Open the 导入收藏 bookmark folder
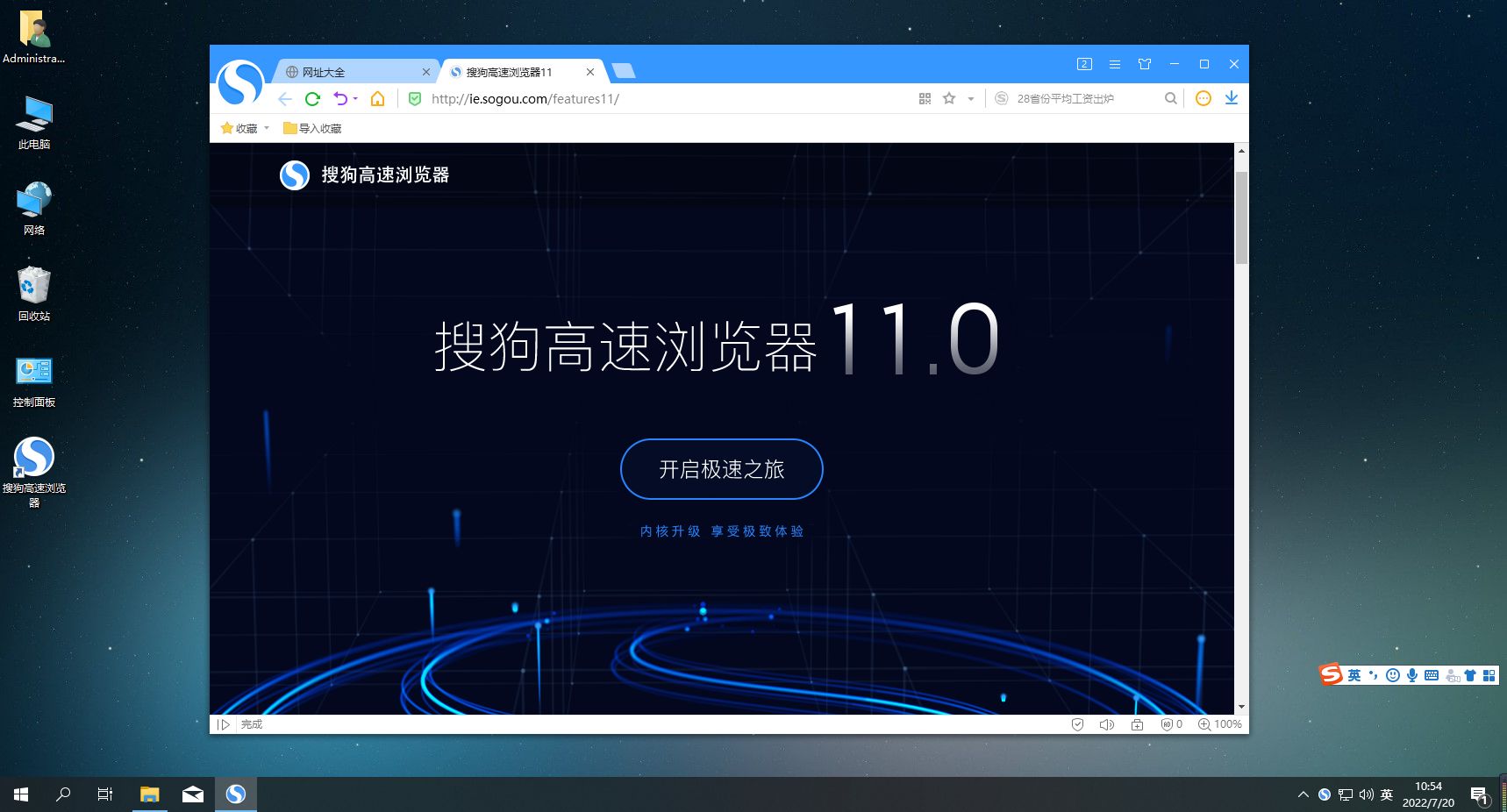This screenshot has width=1507, height=812. click(312, 128)
